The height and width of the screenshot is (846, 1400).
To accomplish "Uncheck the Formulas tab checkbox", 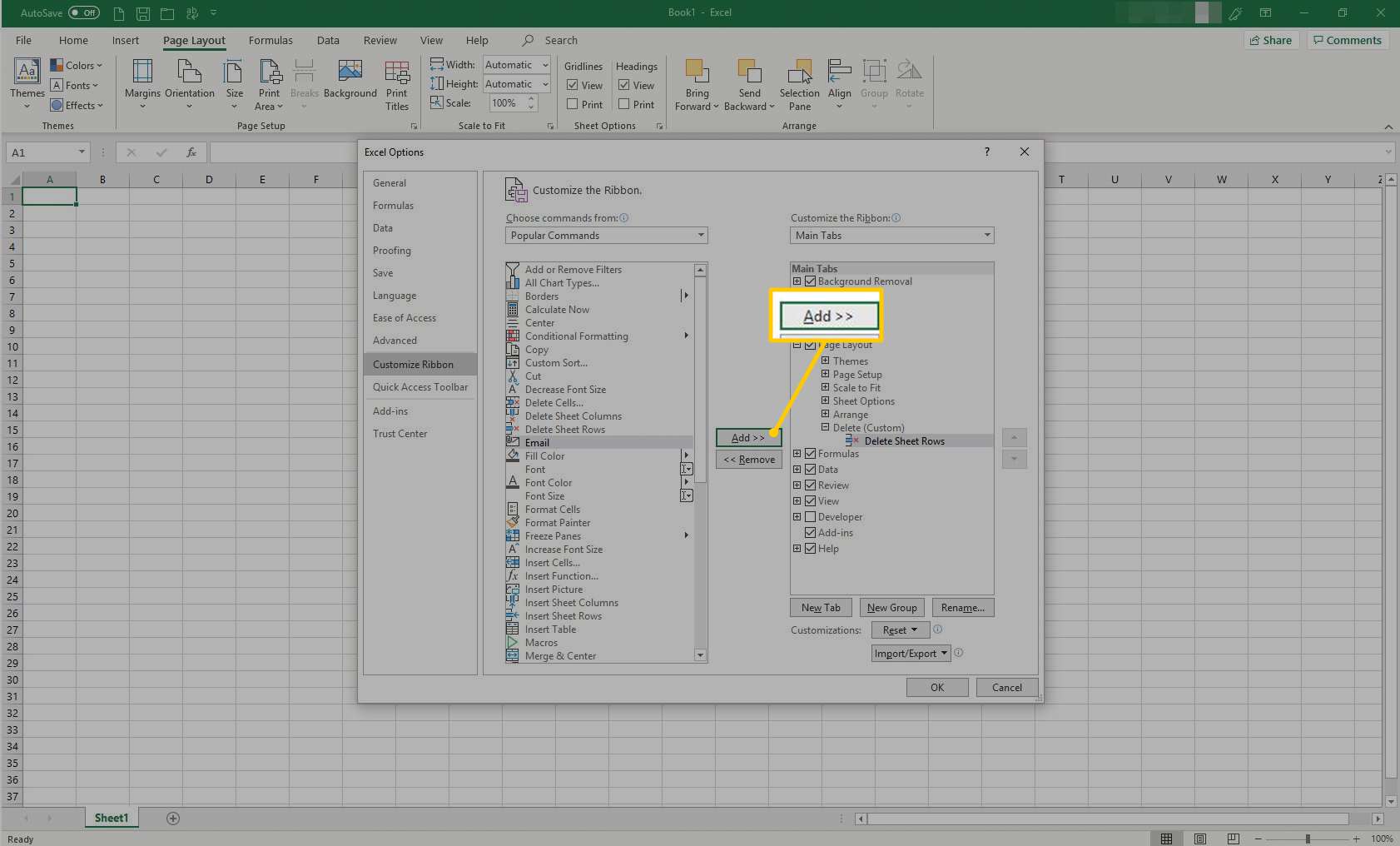I will click(x=810, y=454).
